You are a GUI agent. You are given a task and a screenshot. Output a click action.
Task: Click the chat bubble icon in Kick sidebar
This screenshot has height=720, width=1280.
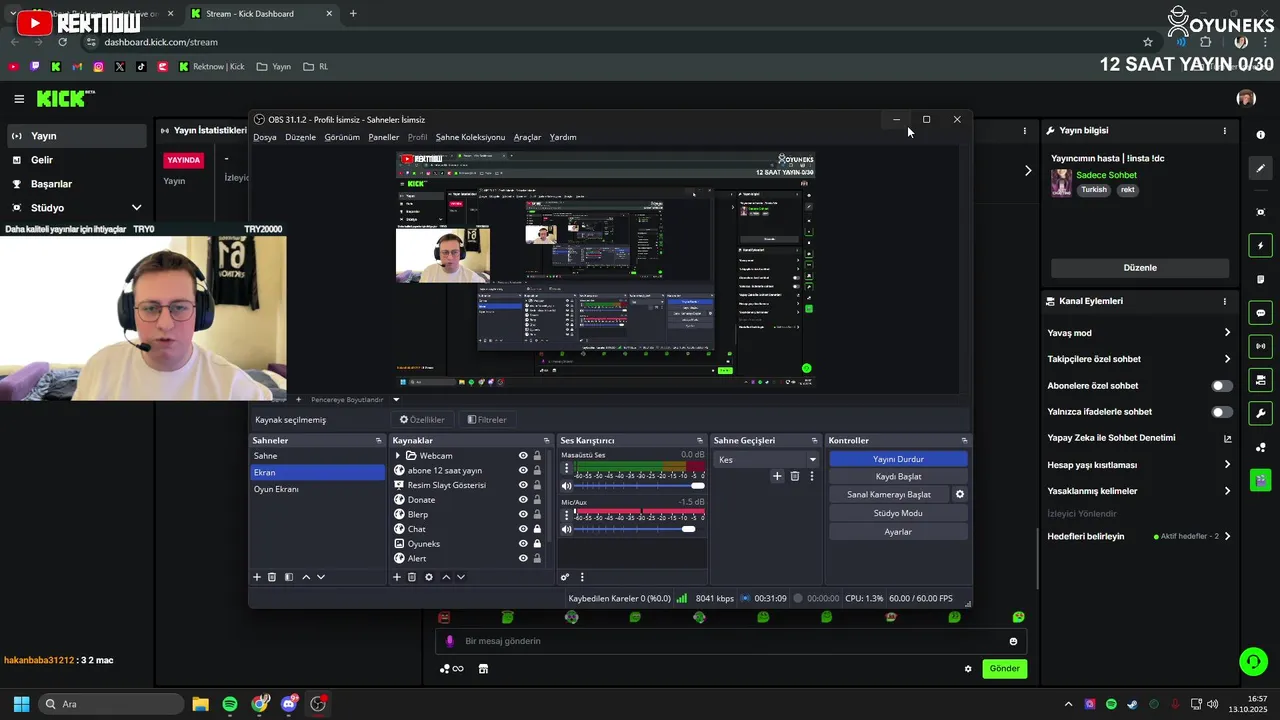point(1260,313)
